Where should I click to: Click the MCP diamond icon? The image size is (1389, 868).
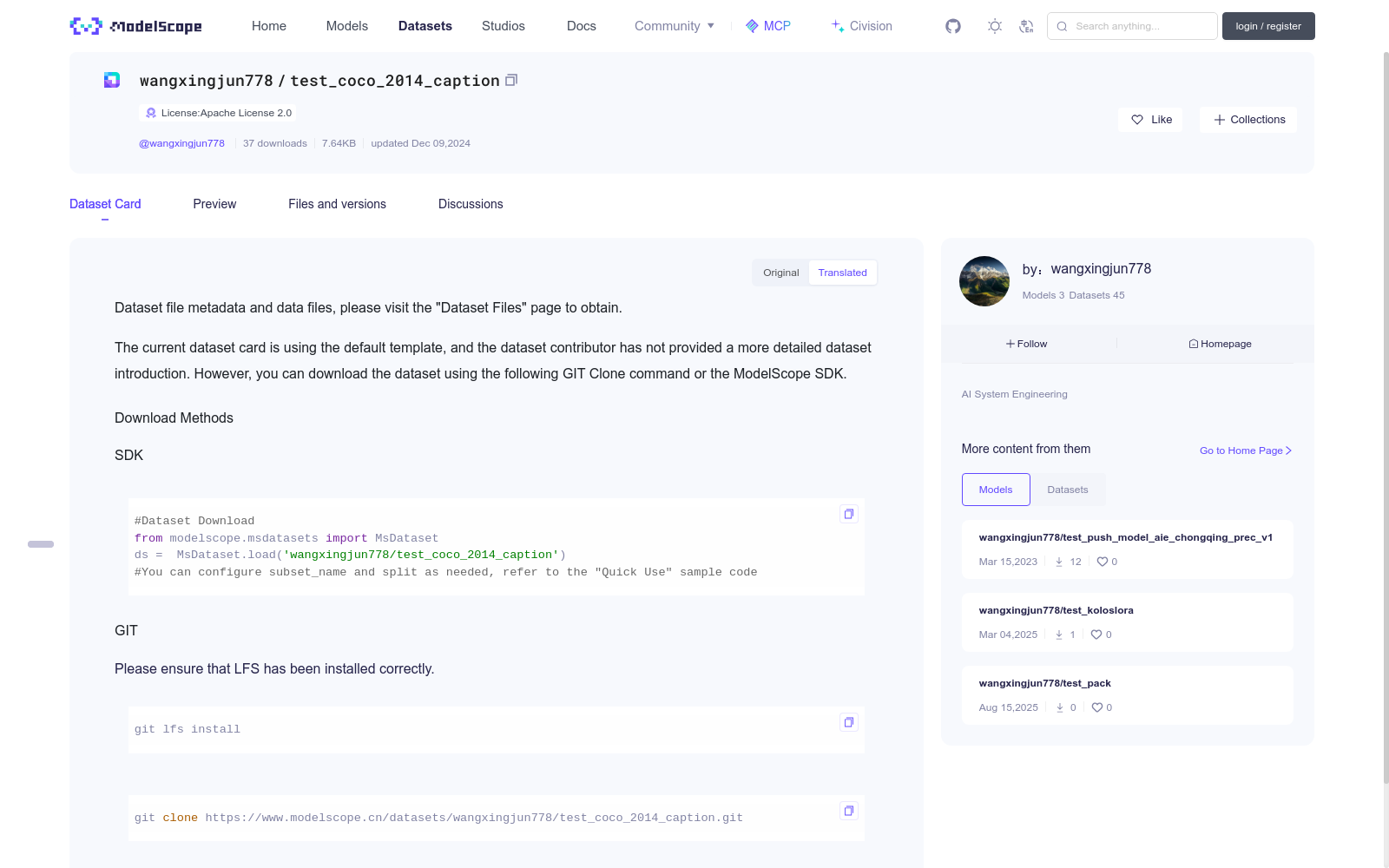coord(752,26)
